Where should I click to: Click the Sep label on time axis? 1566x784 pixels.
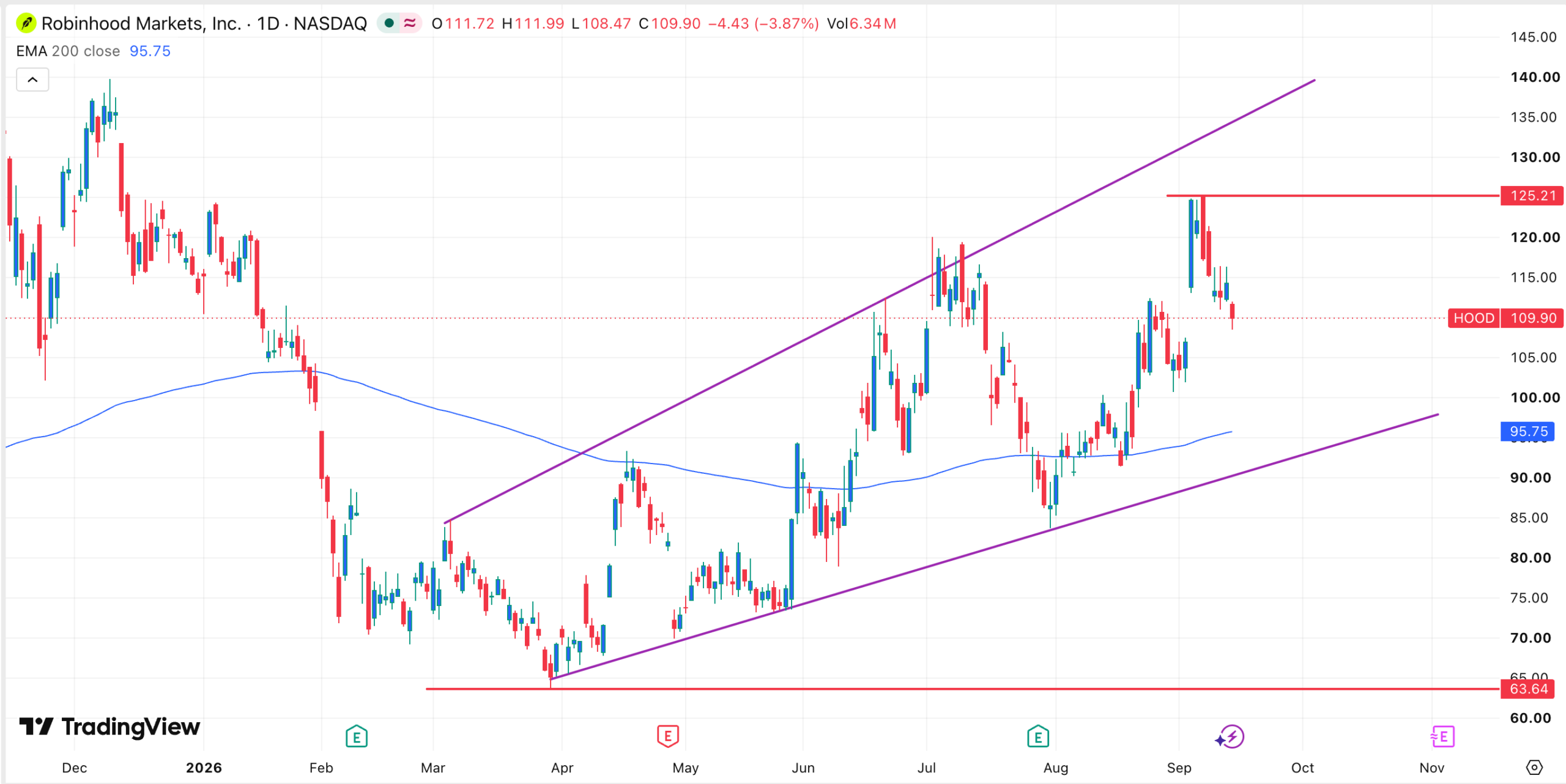pyautogui.click(x=1179, y=768)
